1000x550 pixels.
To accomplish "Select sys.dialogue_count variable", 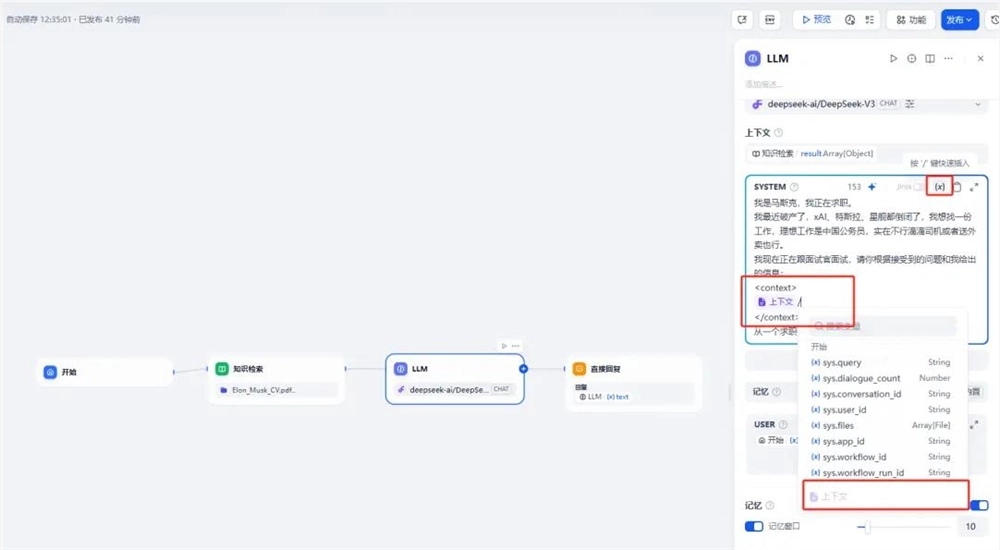I will point(883,378).
